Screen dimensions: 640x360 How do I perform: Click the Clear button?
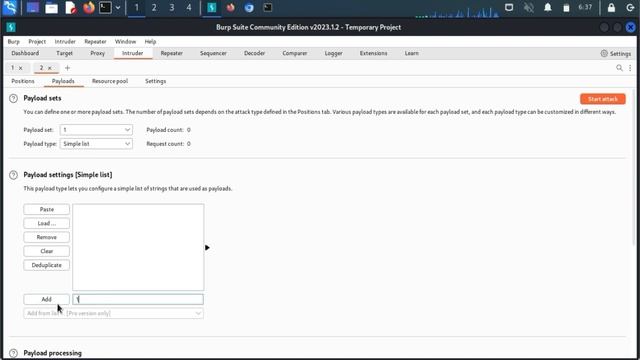pos(47,251)
